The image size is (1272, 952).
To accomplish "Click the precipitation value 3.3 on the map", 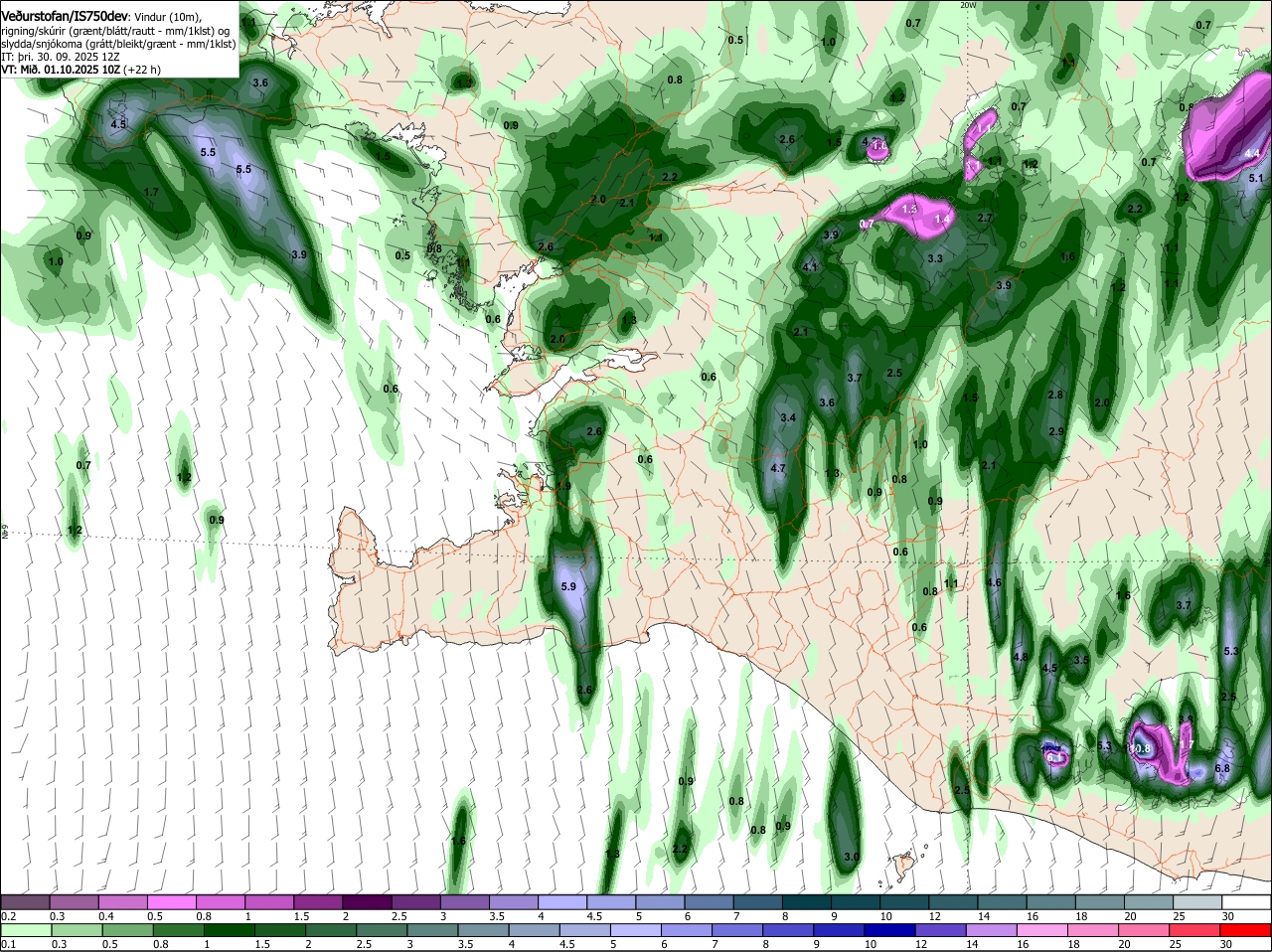I will click(x=934, y=258).
